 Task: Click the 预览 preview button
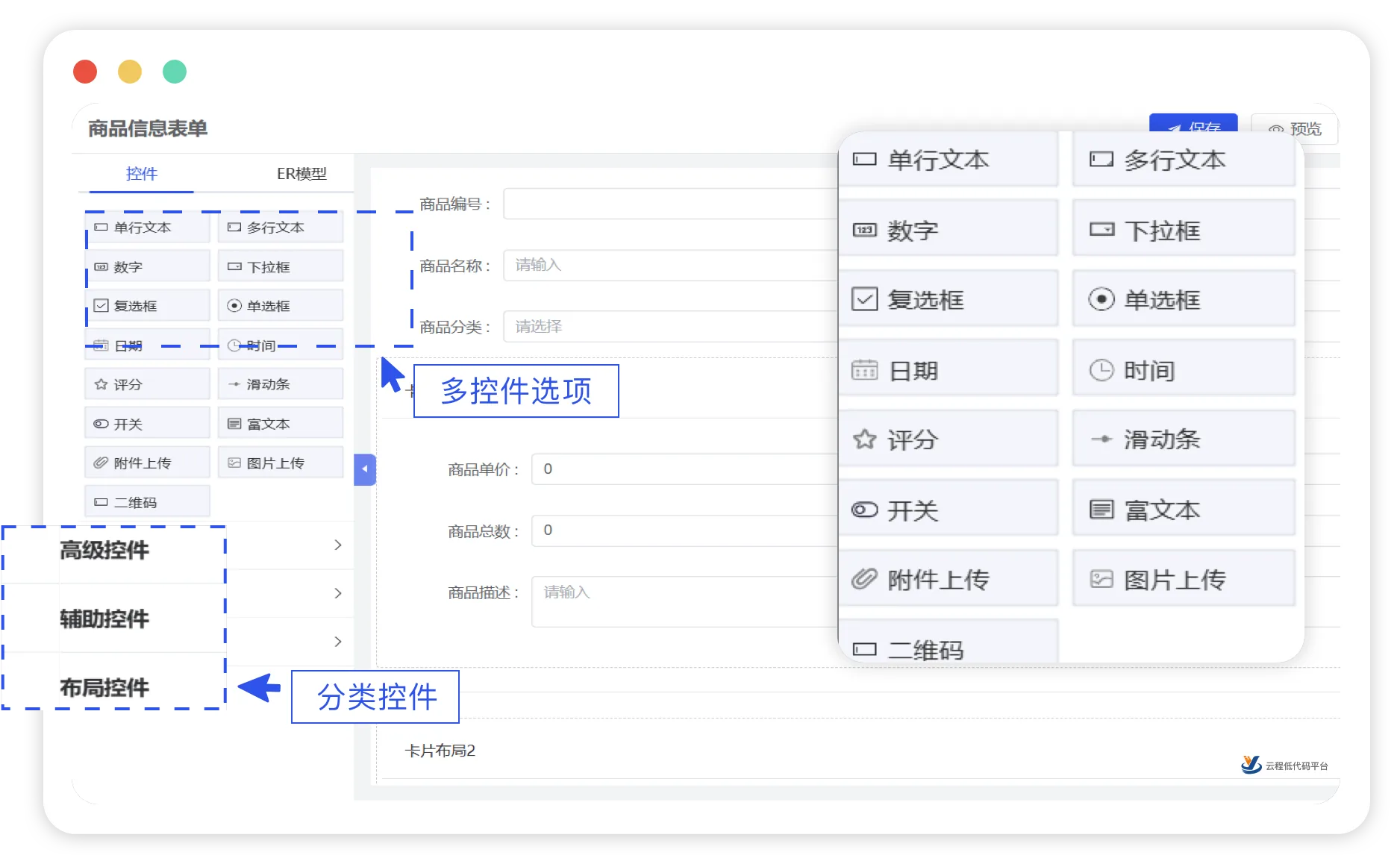point(1295,128)
